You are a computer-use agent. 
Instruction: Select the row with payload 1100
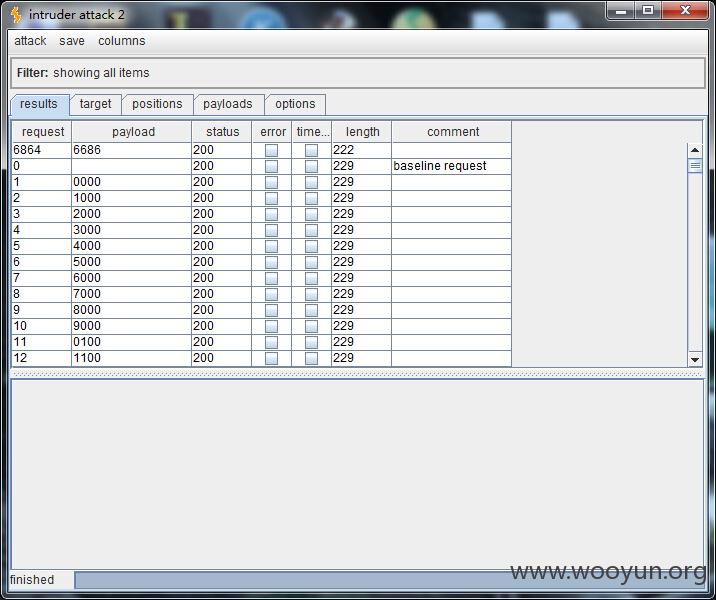click(x=261, y=358)
